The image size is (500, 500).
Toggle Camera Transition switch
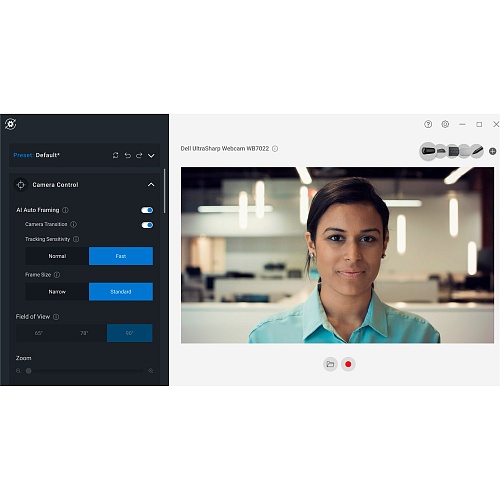tap(147, 225)
